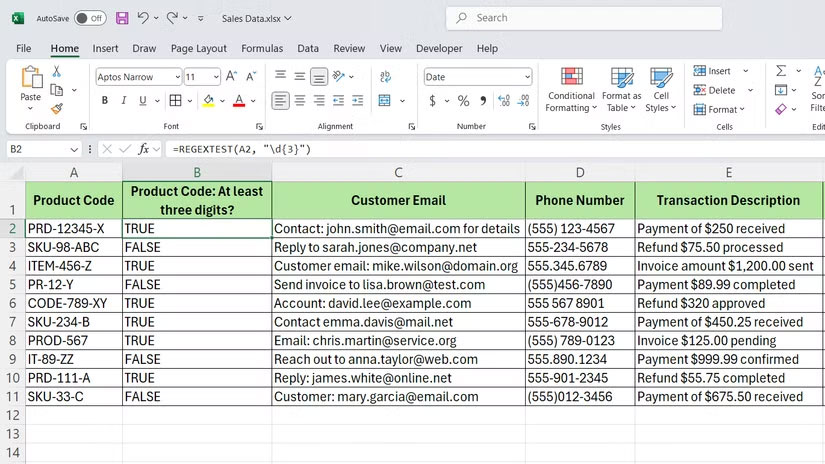Toggle the AutoSave switch
825x464 pixels.
90,18
